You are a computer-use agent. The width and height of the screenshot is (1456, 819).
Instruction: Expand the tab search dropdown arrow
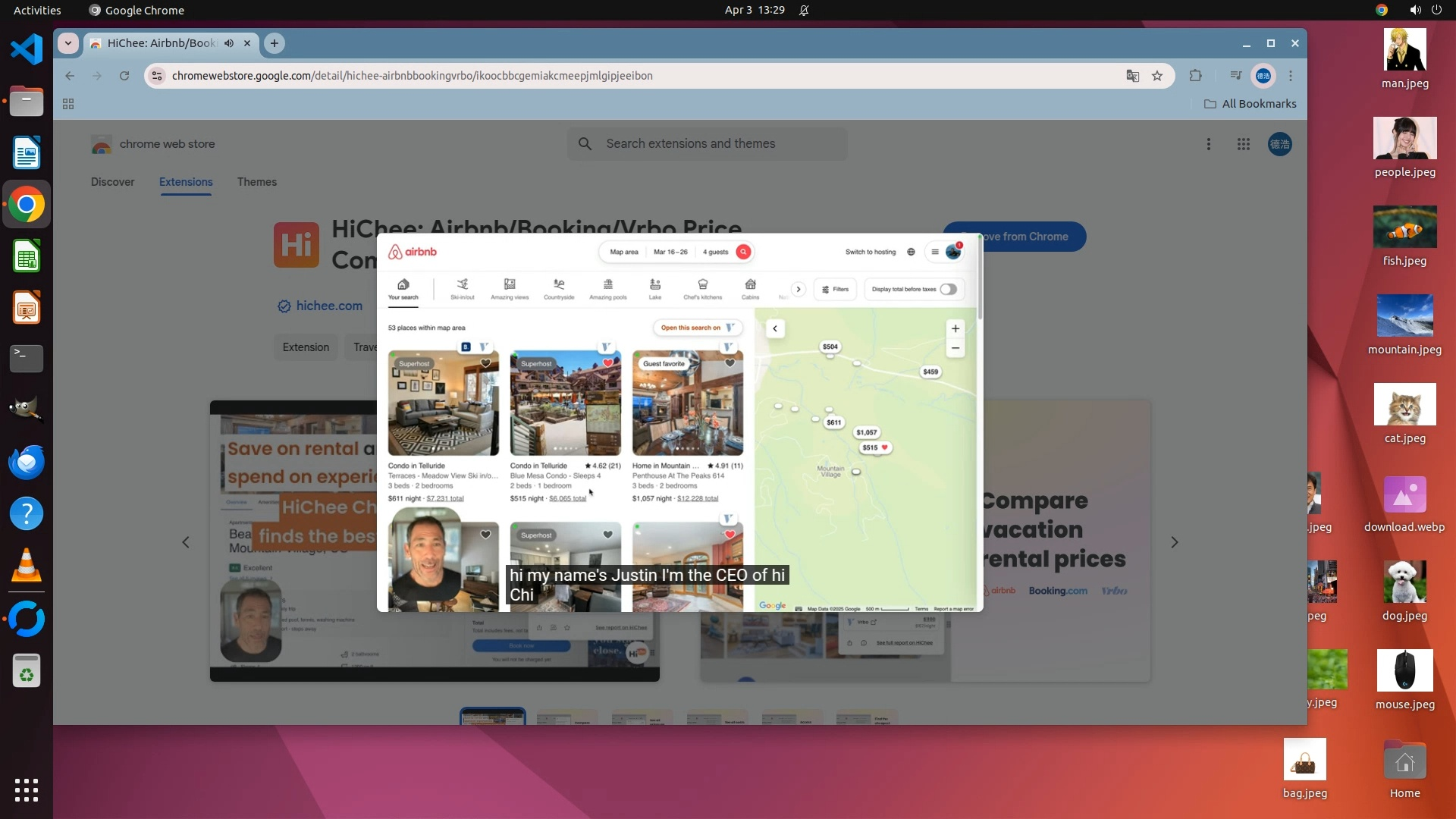(x=68, y=43)
